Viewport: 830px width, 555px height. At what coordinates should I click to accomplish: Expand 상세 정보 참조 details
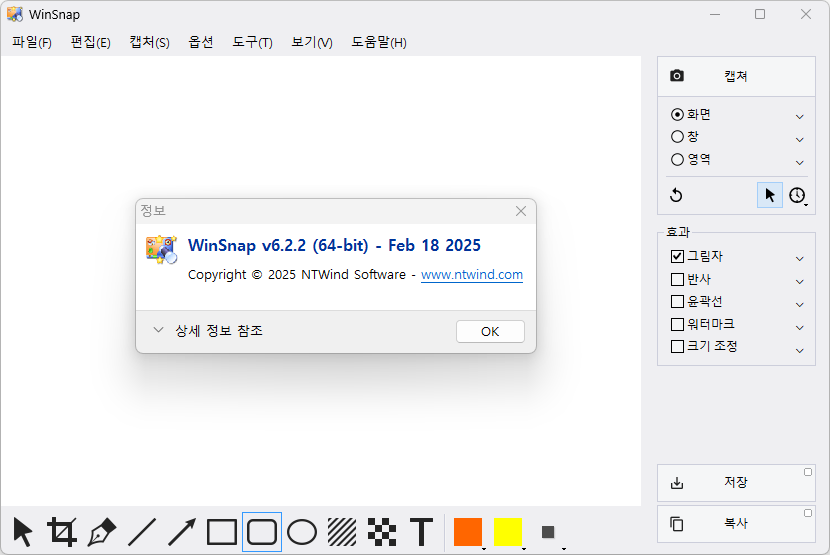pyautogui.click(x=208, y=330)
